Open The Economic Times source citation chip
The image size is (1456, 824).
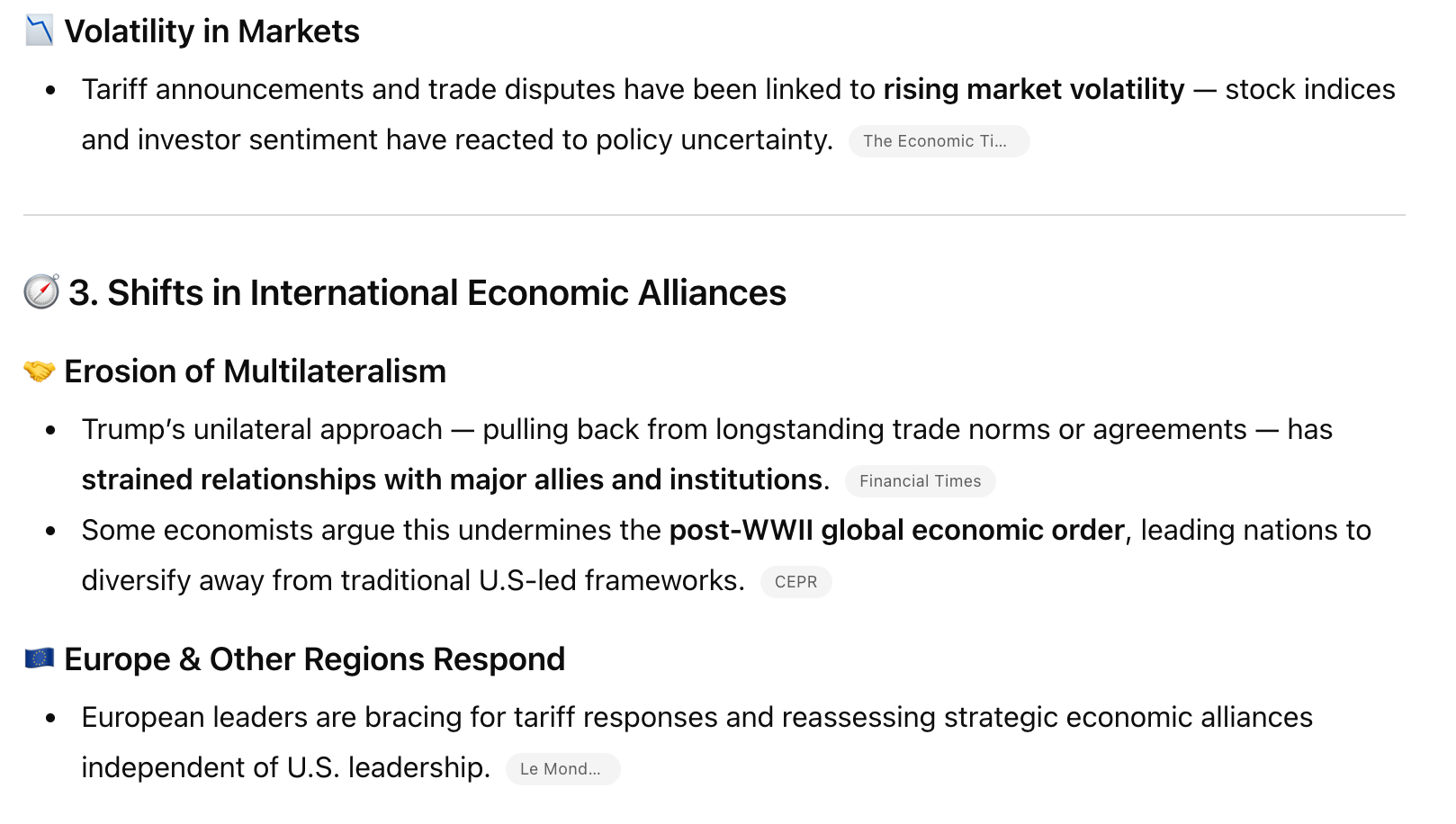coord(938,141)
